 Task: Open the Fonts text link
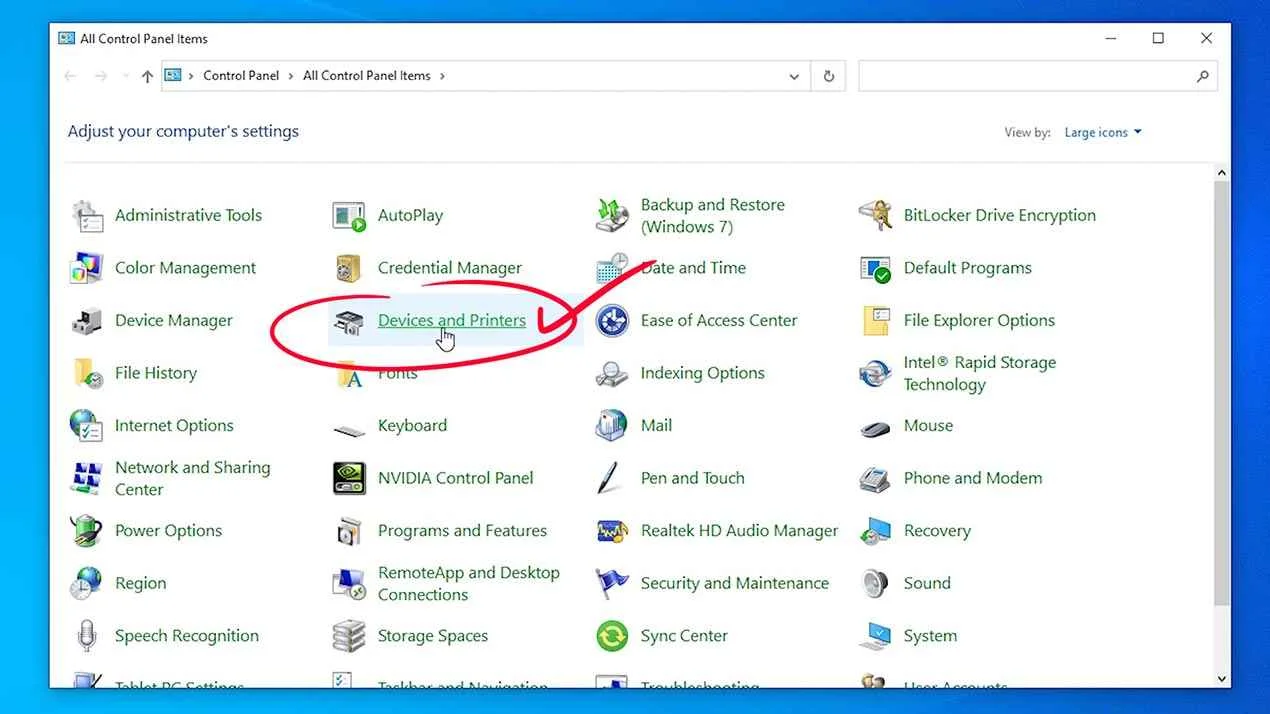tap(398, 373)
